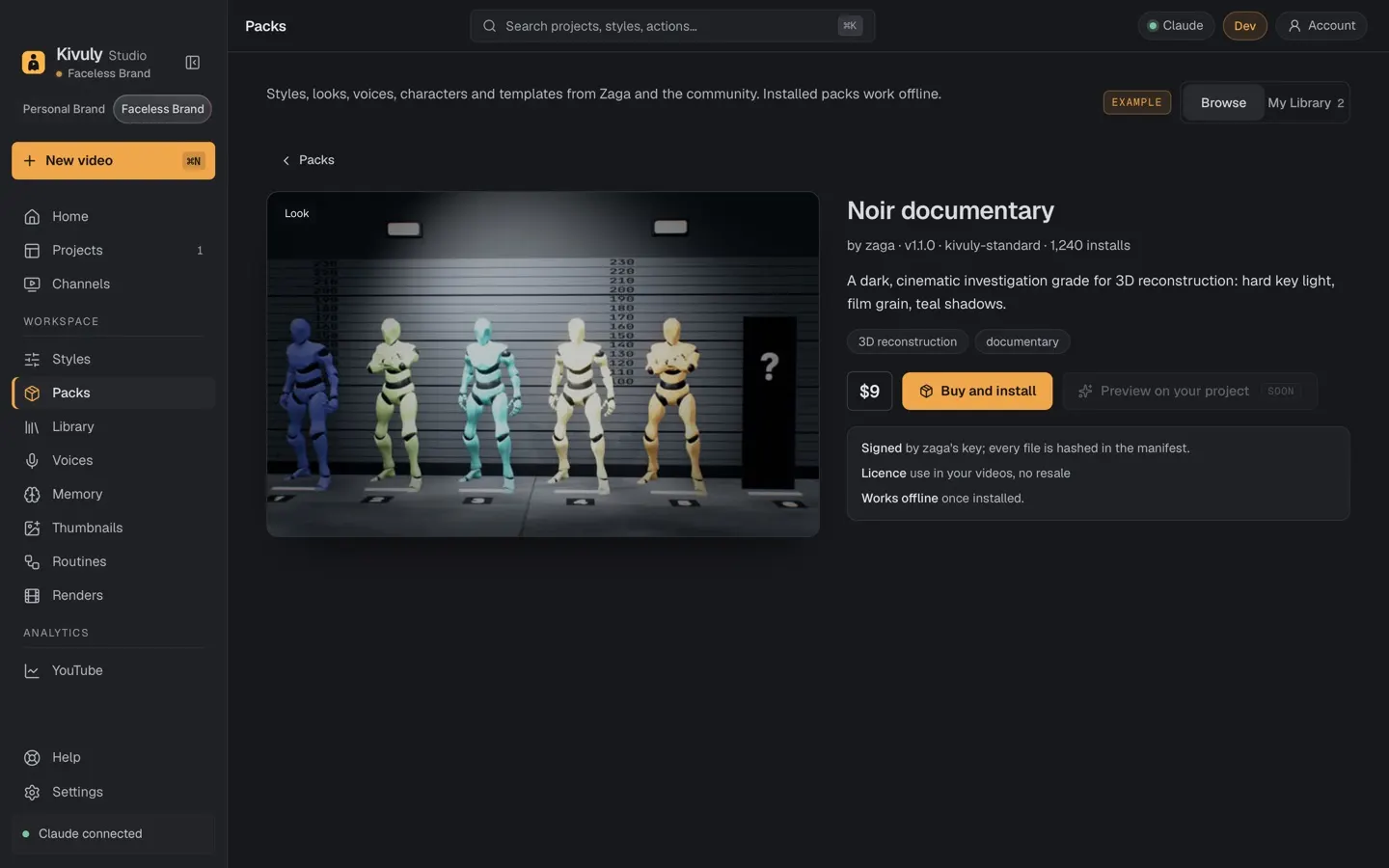The width and height of the screenshot is (1389, 868).
Task: Click the Signed by zaga's key line
Action: coord(1025,448)
